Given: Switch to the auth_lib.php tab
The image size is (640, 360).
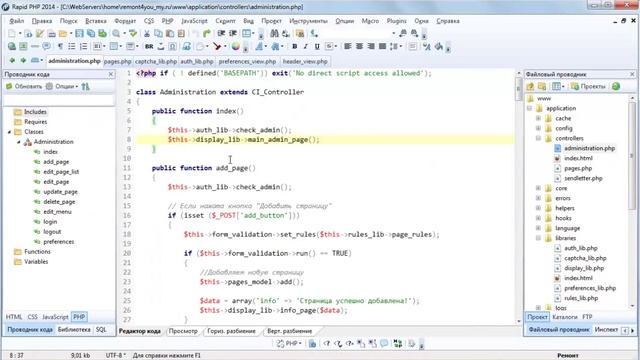Looking at the screenshot, I should pyautogui.click(x=197, y=62).
